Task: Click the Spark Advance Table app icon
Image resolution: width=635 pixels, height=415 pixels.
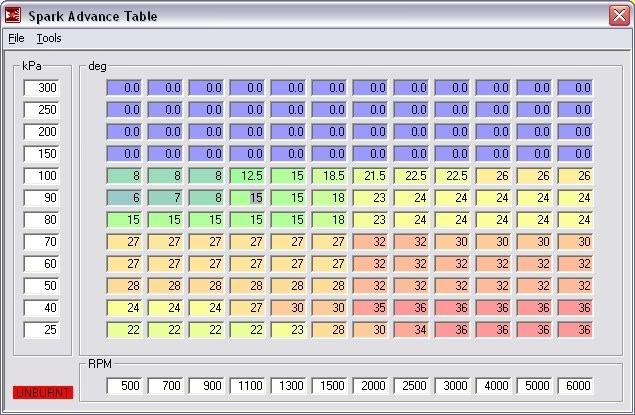Action: pyautogui.click(x=13, y=16)
